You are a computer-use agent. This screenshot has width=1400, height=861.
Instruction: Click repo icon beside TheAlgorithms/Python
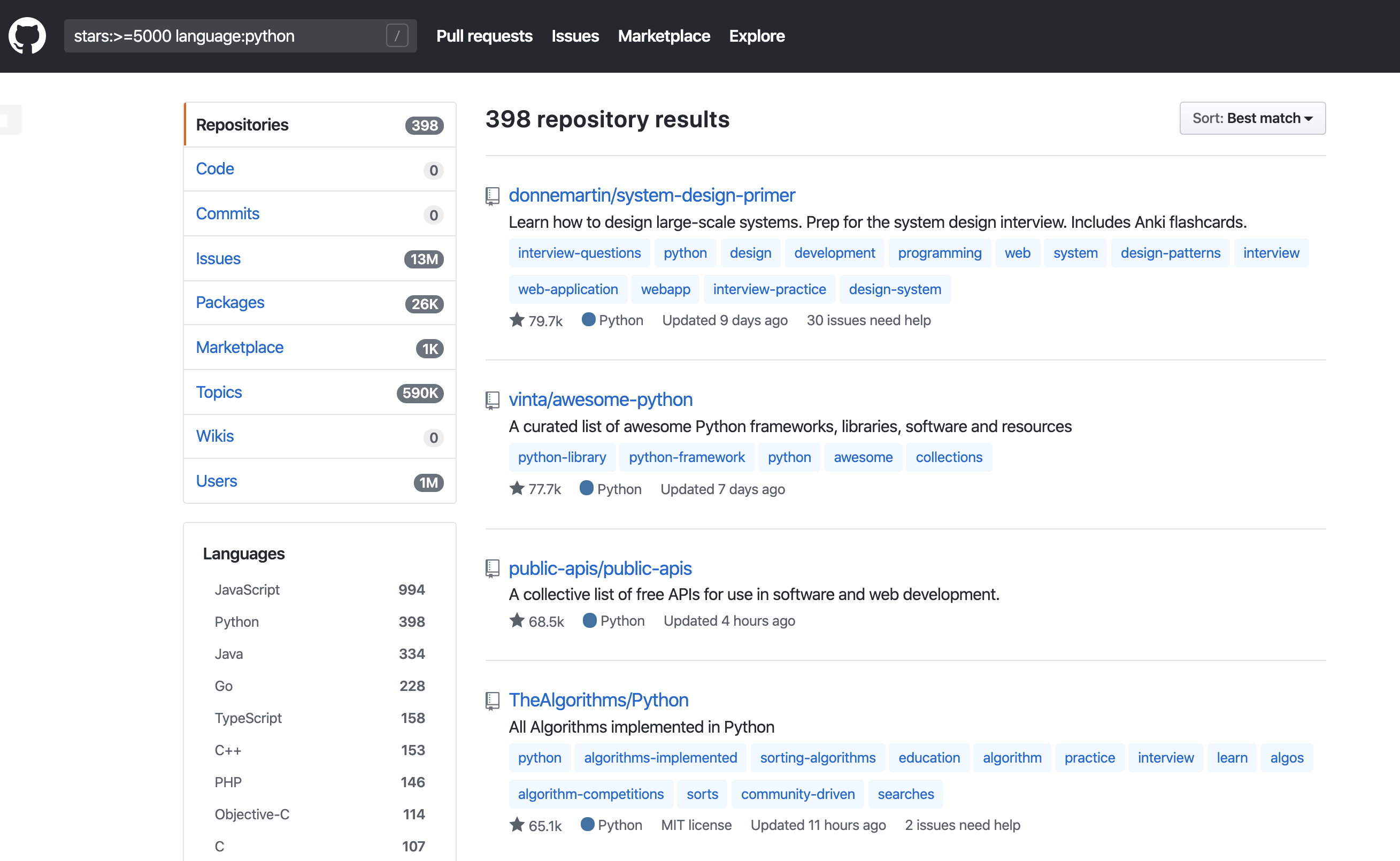(493, 701)
